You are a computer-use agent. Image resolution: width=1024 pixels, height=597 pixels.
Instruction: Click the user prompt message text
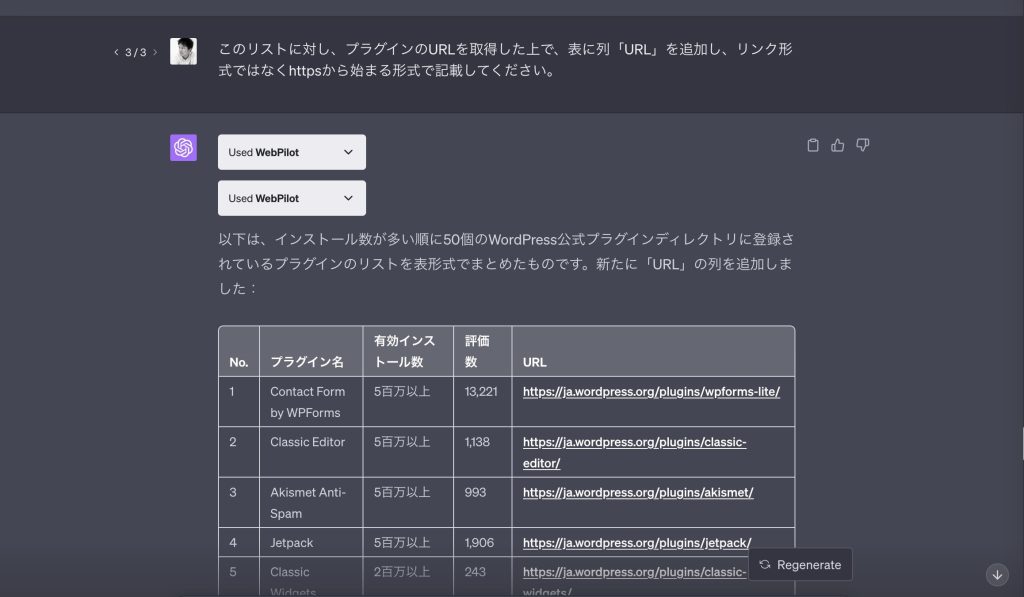[505, 59]
